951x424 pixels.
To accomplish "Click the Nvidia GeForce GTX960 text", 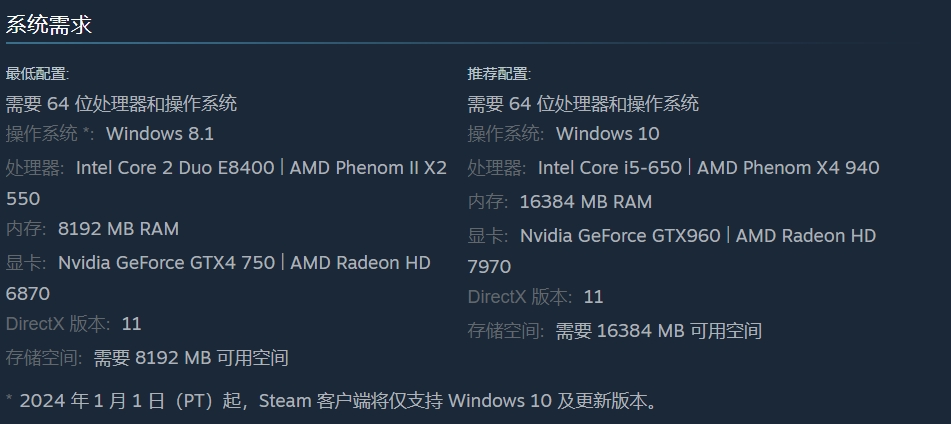I will [x=620, y=236].
